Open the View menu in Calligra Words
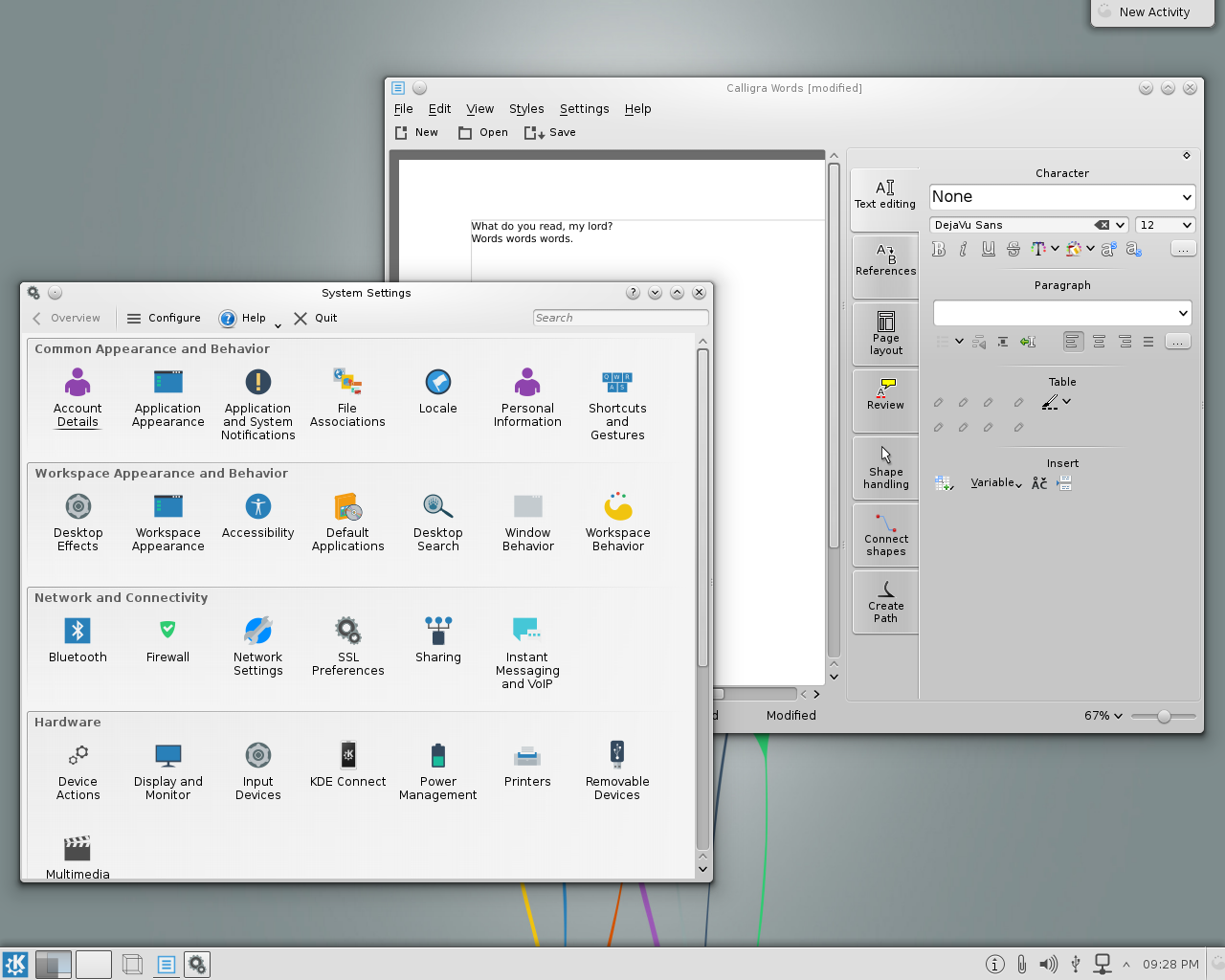 point(479,109)
